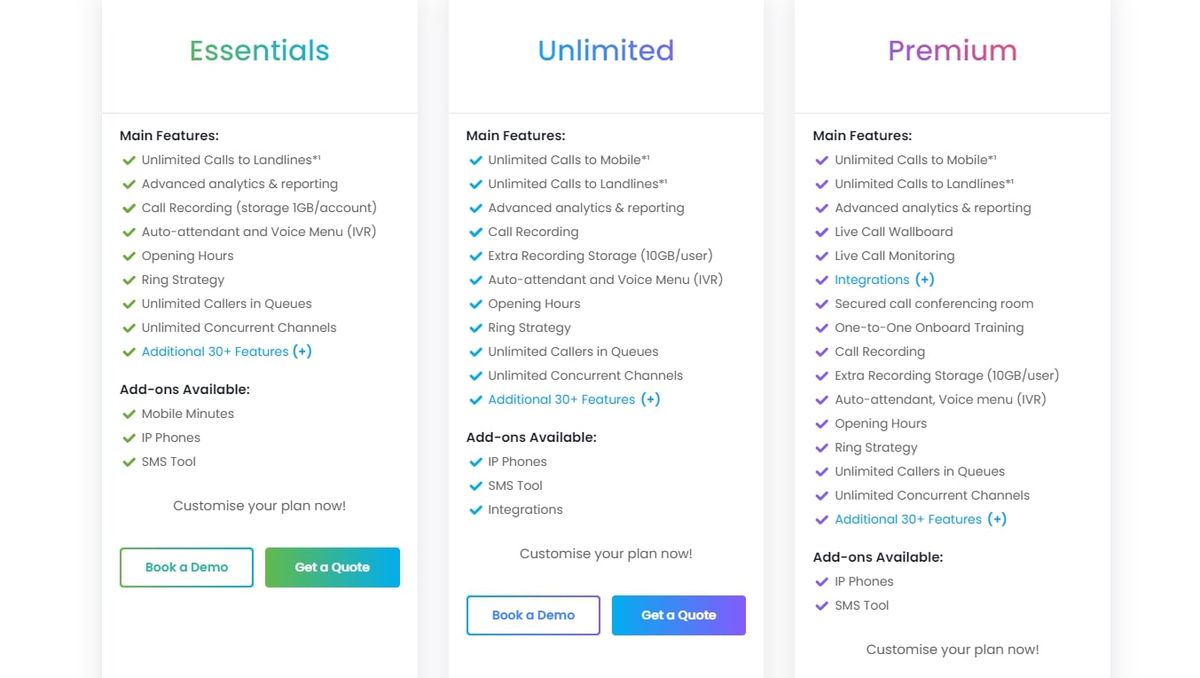Click the checkmark beside SMS Tool under Unlimited
1200x678 pixels.
point(475,485)
